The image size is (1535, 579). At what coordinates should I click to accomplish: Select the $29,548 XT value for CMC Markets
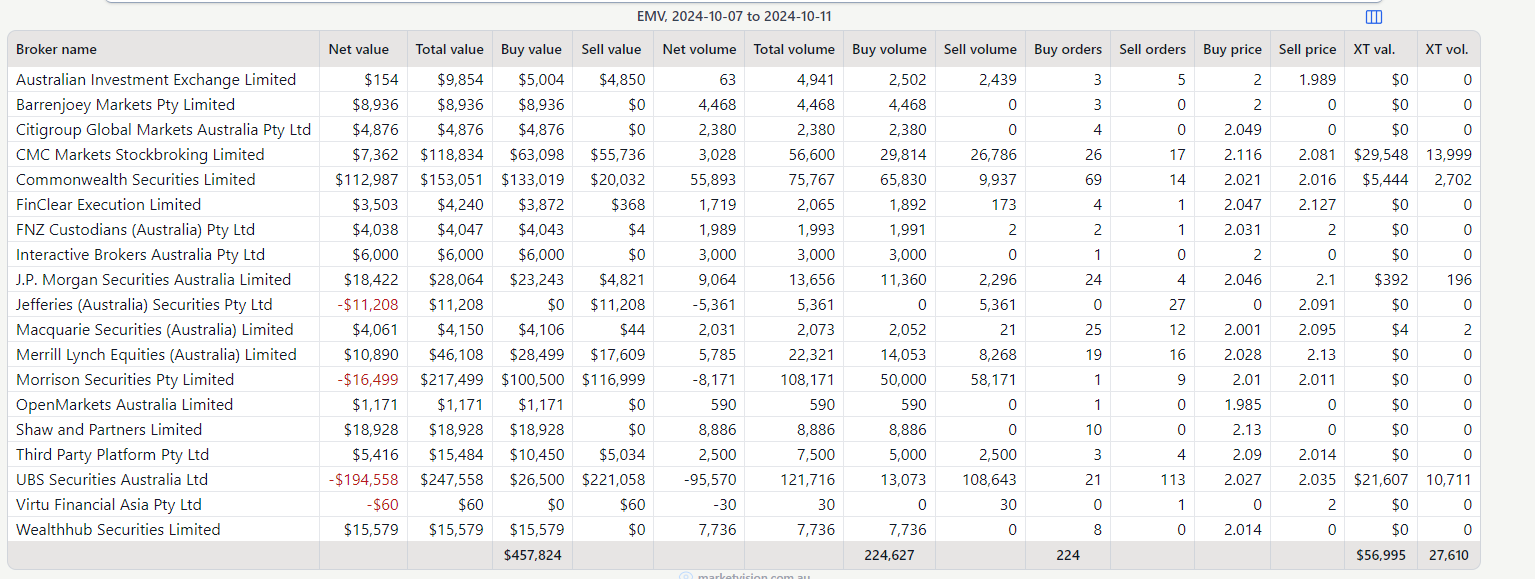tap(1381, 155)
